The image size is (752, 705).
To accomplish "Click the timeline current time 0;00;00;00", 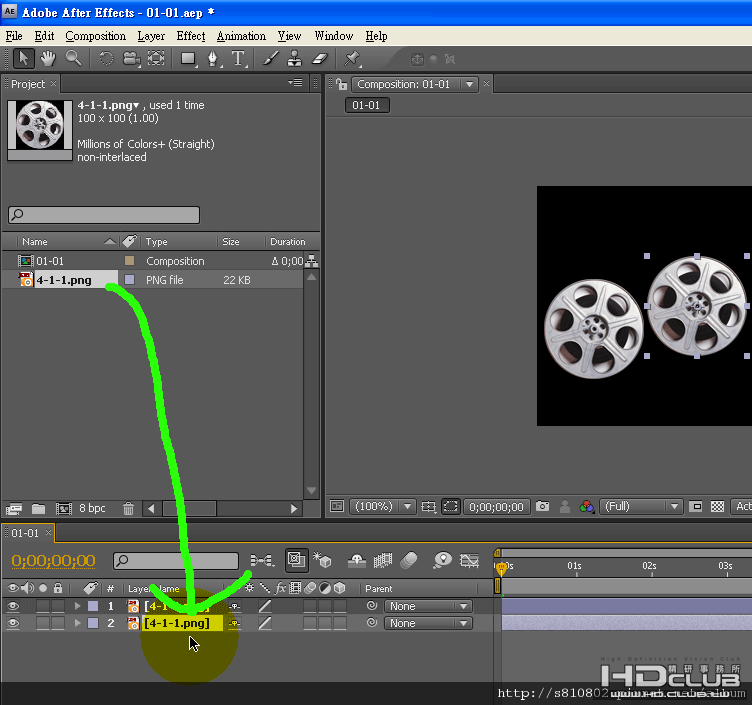I will click(x=53, y=561).
